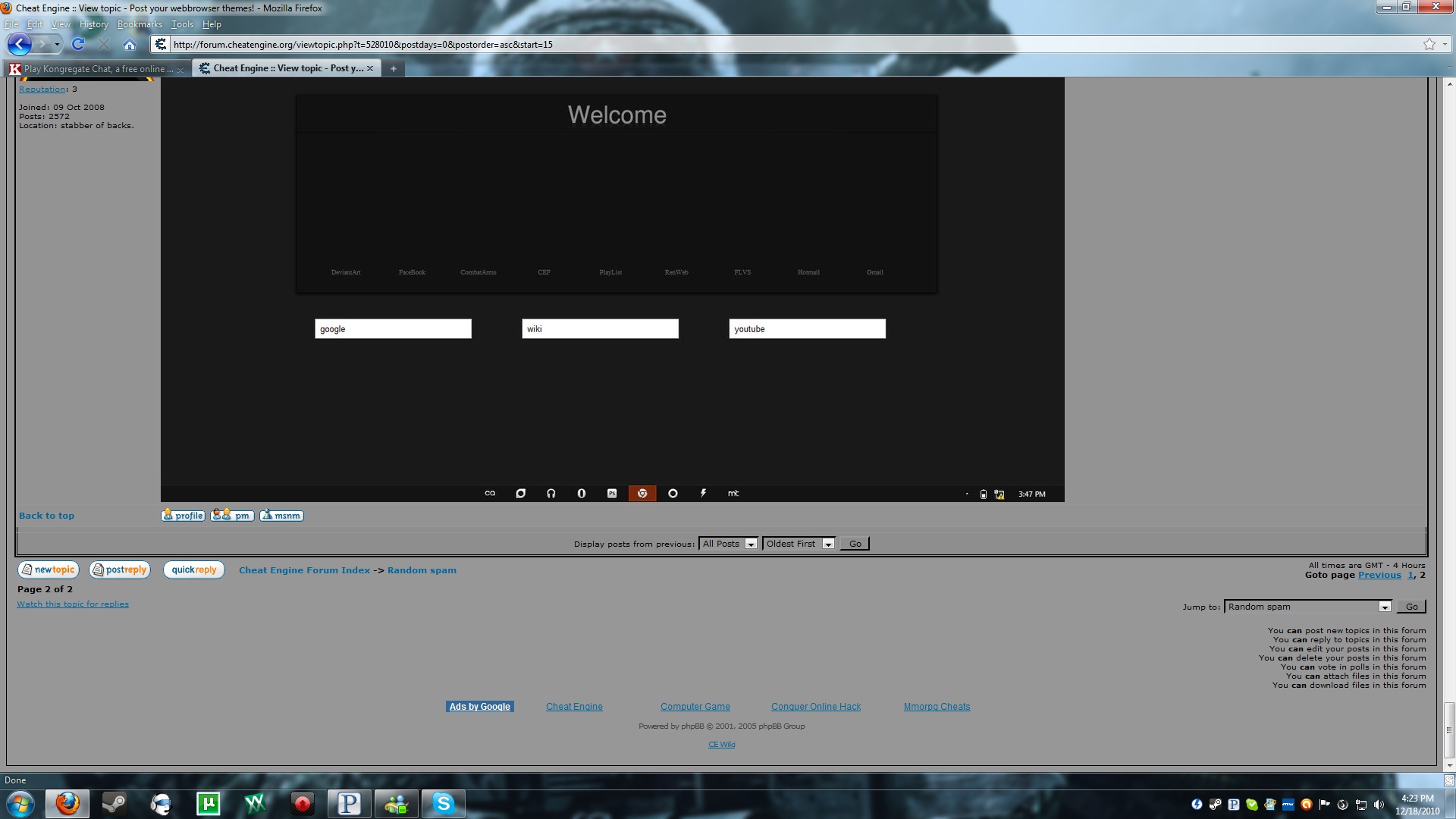Screen dimensions: 1456x819
Task: Click the new topic button
Action: (48, 570)
